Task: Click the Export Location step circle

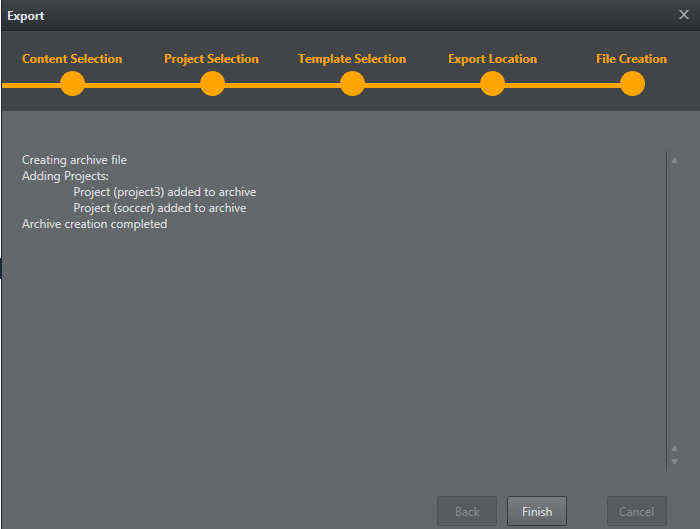Action: click(x=492, y=84)
